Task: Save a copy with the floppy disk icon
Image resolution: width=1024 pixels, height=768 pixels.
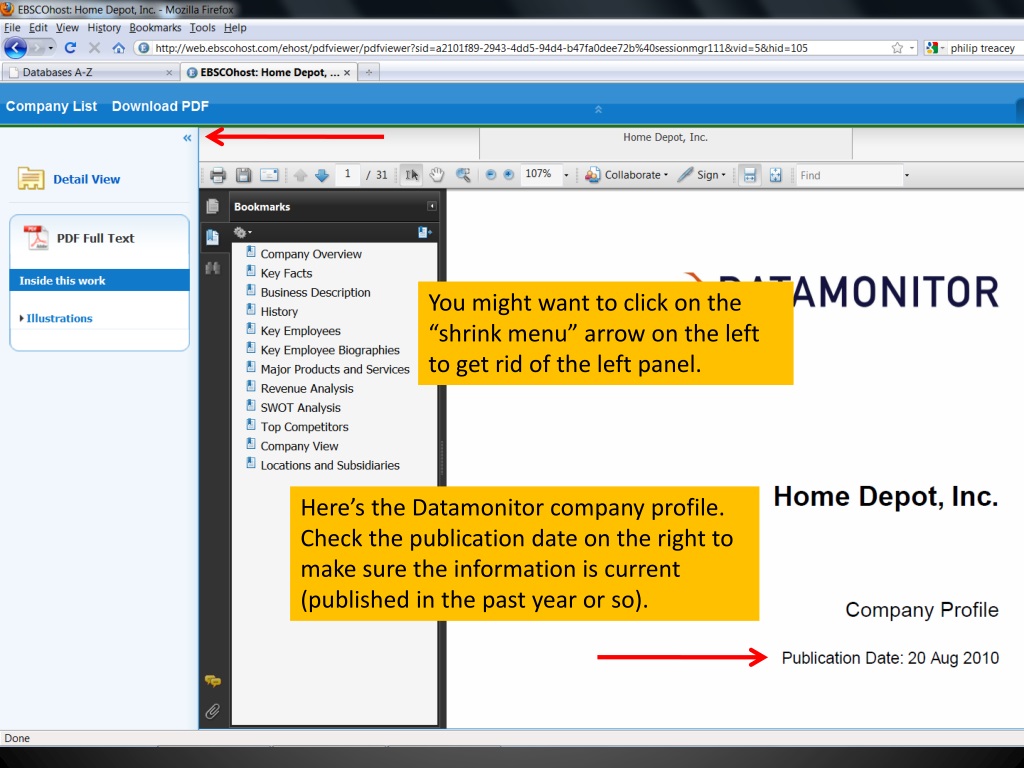Action: click(x=244, y=175)
